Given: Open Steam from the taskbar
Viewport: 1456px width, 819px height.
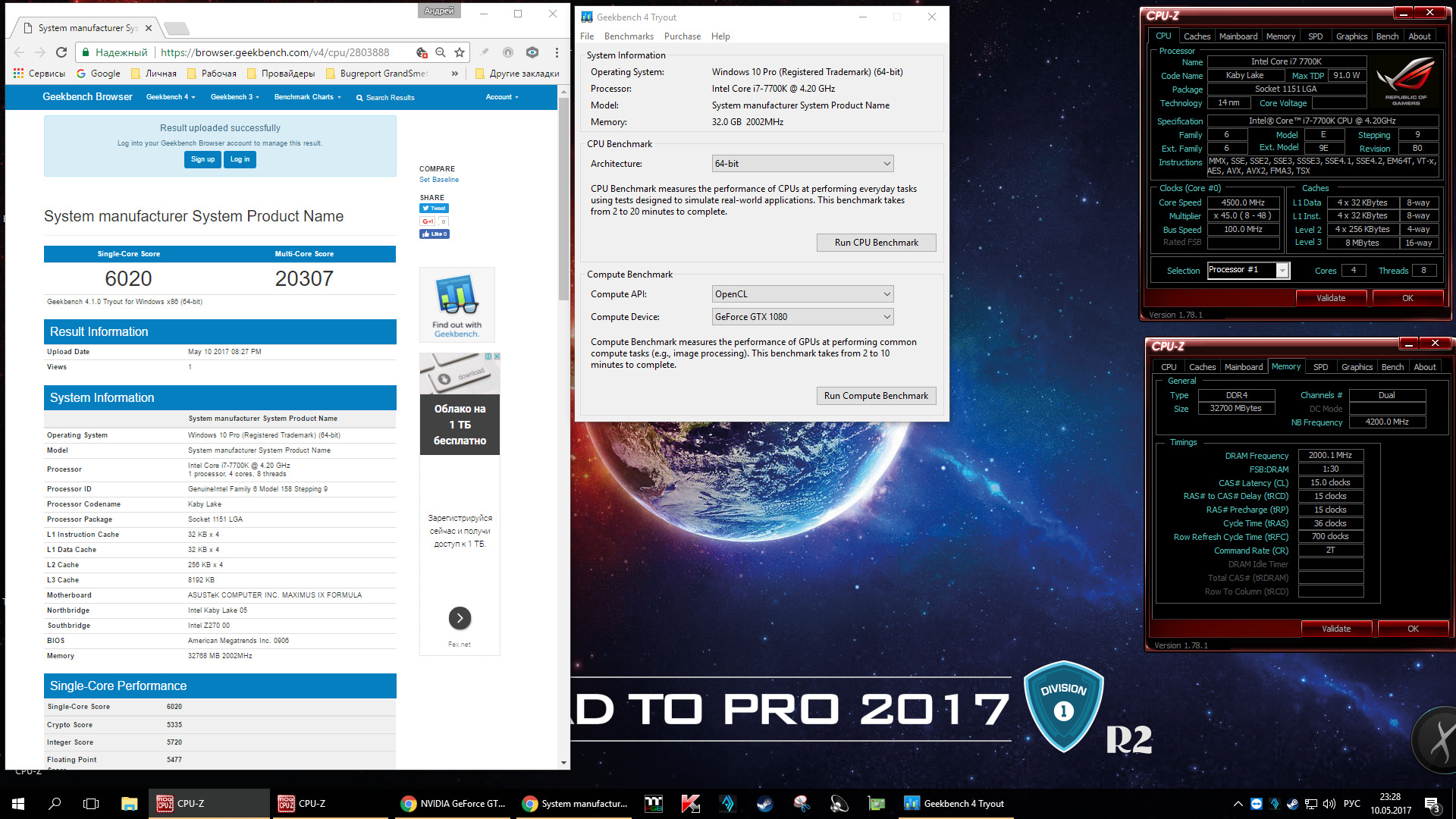Looking at the screenshot, I should 764,804.
